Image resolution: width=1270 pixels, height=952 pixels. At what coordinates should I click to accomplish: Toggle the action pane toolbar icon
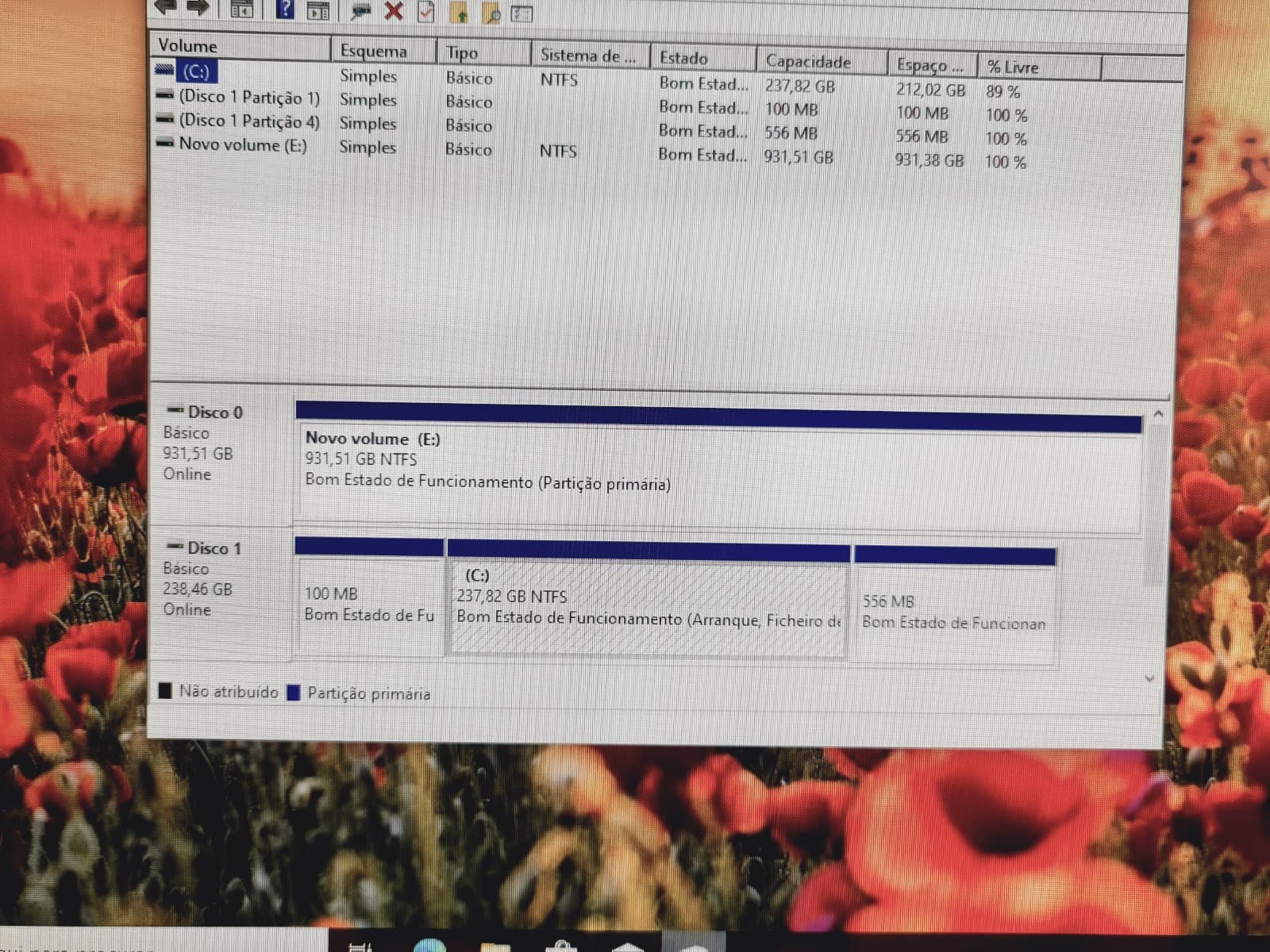(x=317, y=10)
